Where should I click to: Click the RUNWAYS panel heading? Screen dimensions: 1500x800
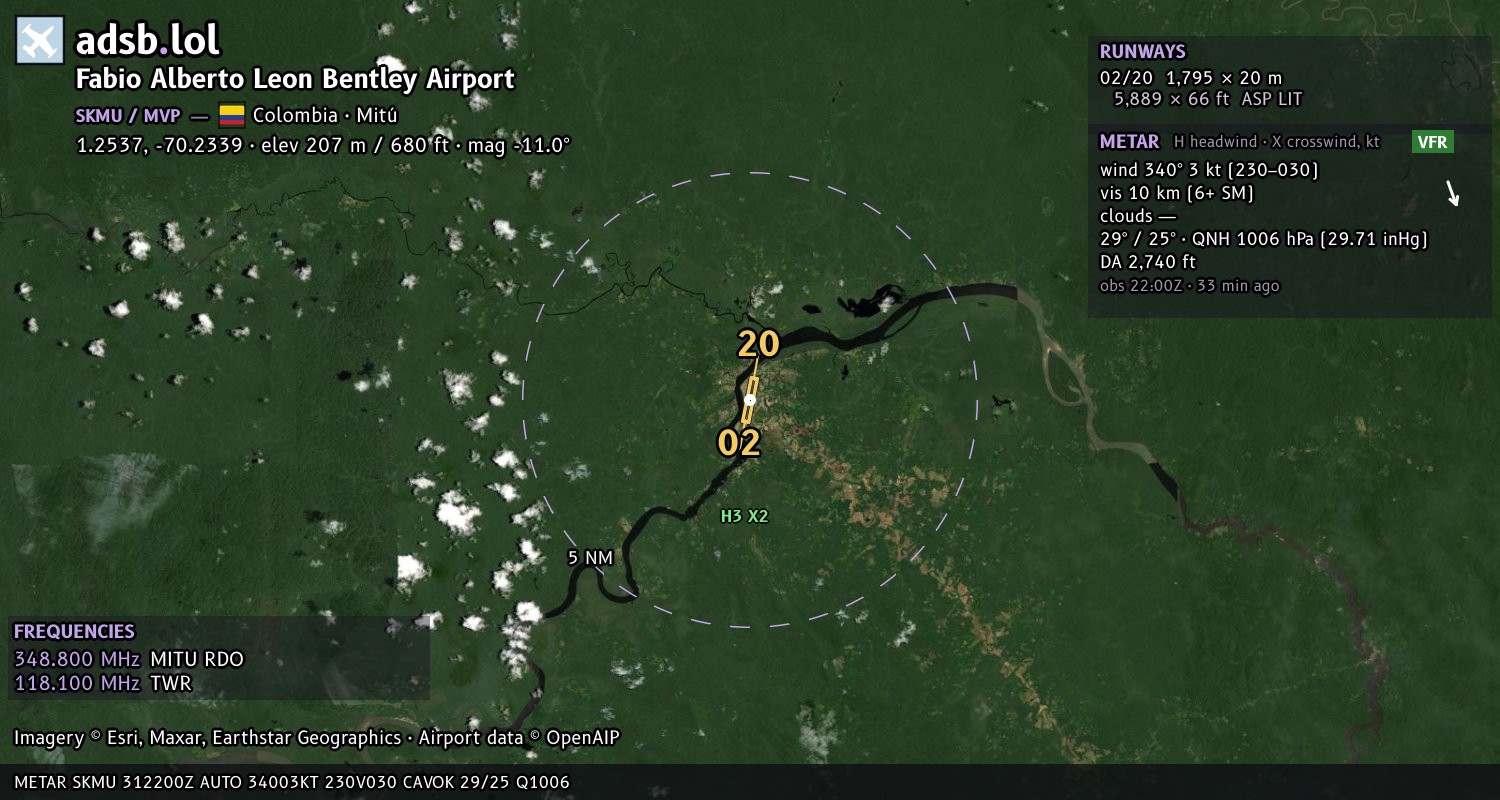point(1142,52)
